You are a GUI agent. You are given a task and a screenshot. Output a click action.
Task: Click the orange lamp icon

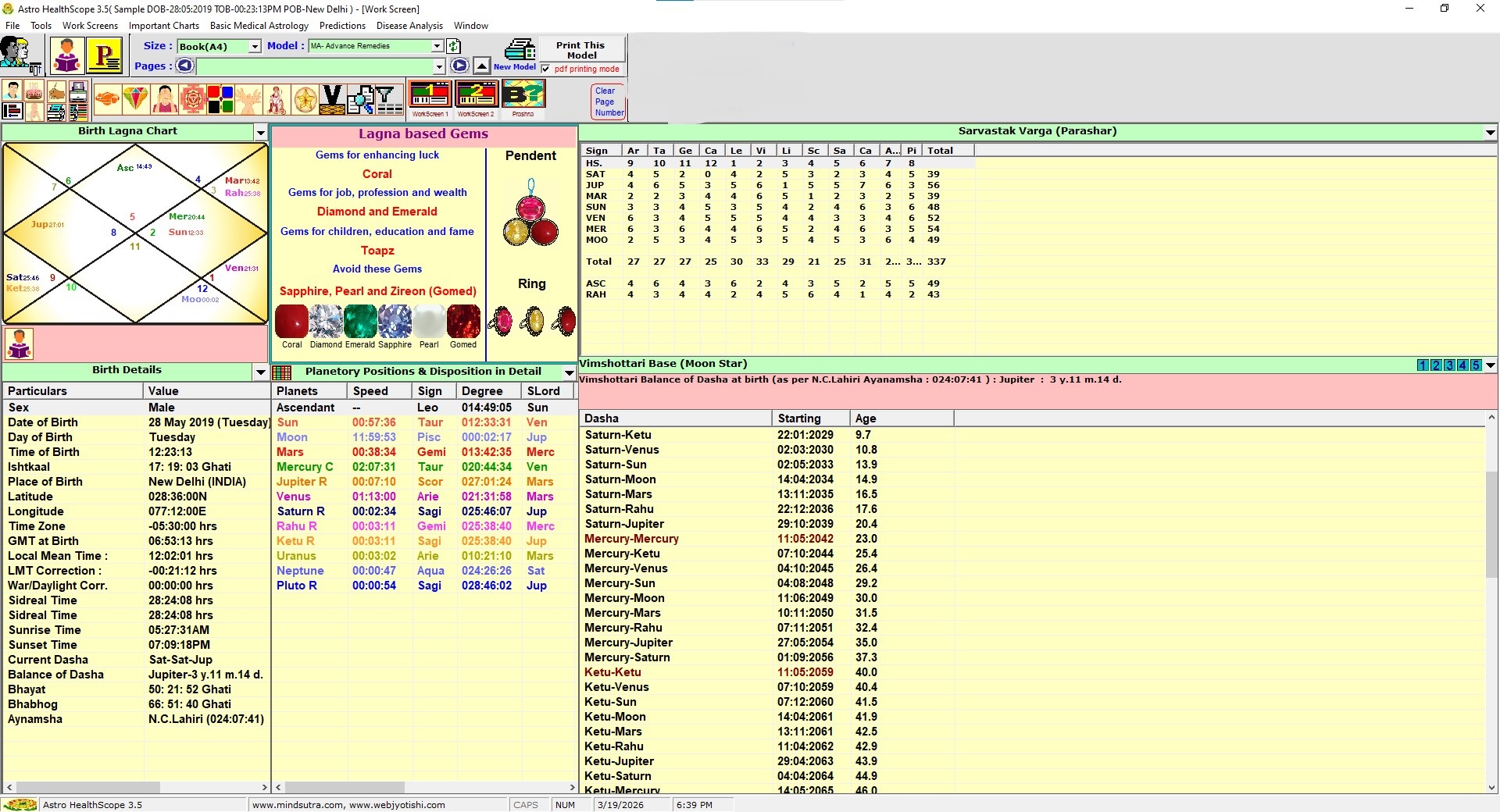(x=107, y=99)
